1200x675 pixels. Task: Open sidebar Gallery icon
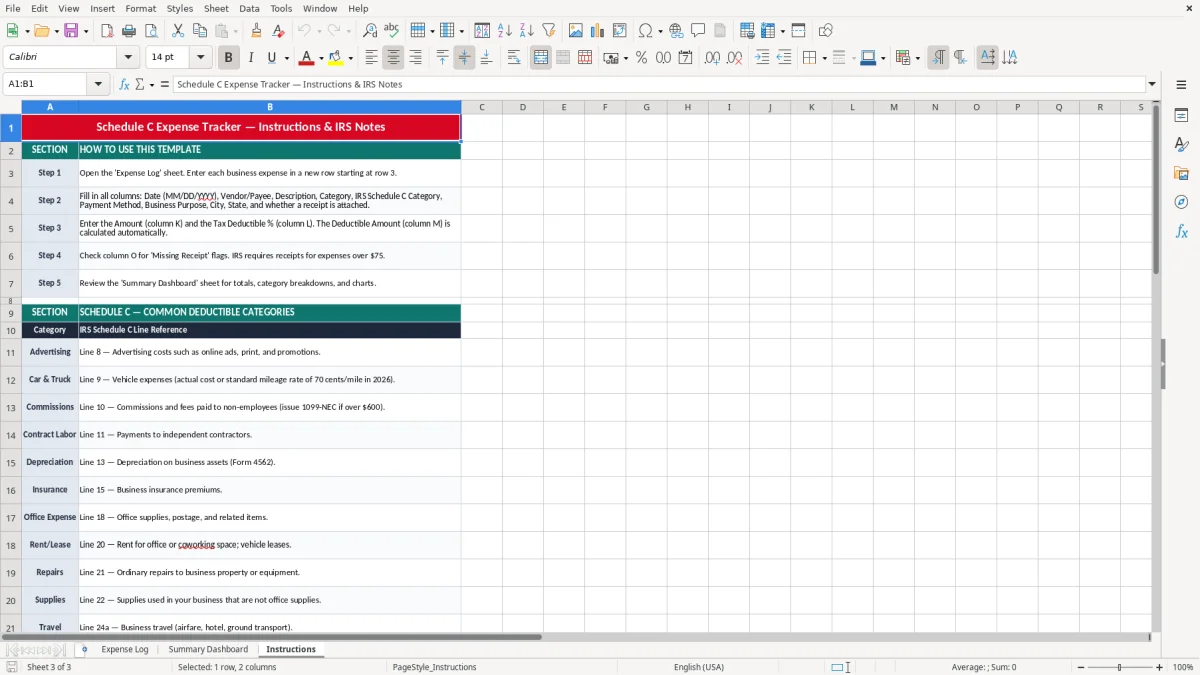click(1181, 173)
